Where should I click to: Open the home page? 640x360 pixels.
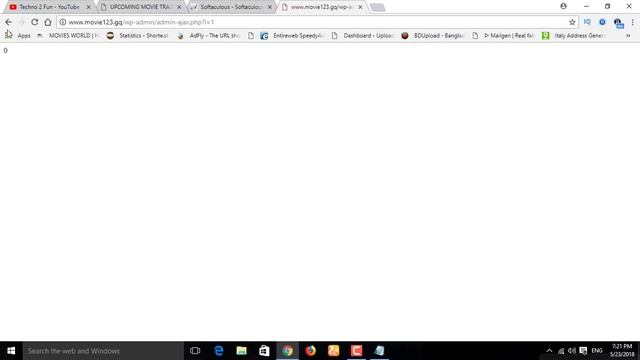pos(48,22)
